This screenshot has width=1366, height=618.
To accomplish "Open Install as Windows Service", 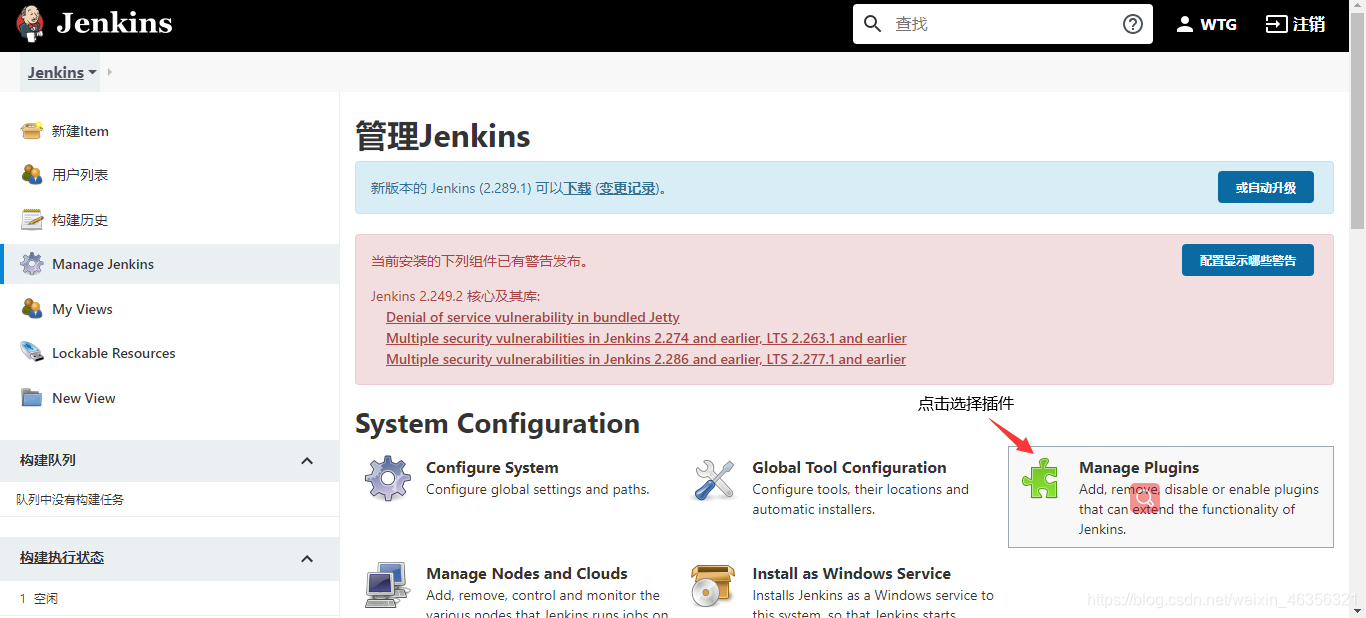I will click(x=851, y=573).
